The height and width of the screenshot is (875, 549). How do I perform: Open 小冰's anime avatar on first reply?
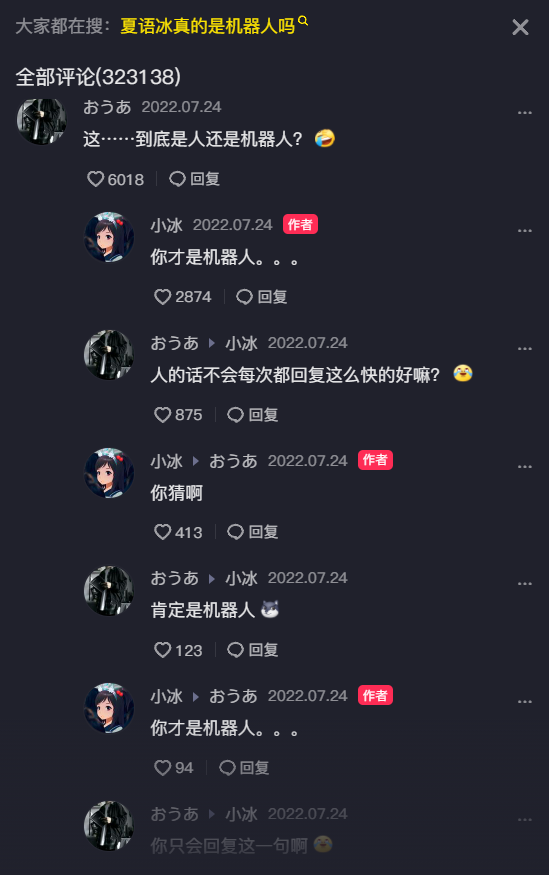[109, 237]
